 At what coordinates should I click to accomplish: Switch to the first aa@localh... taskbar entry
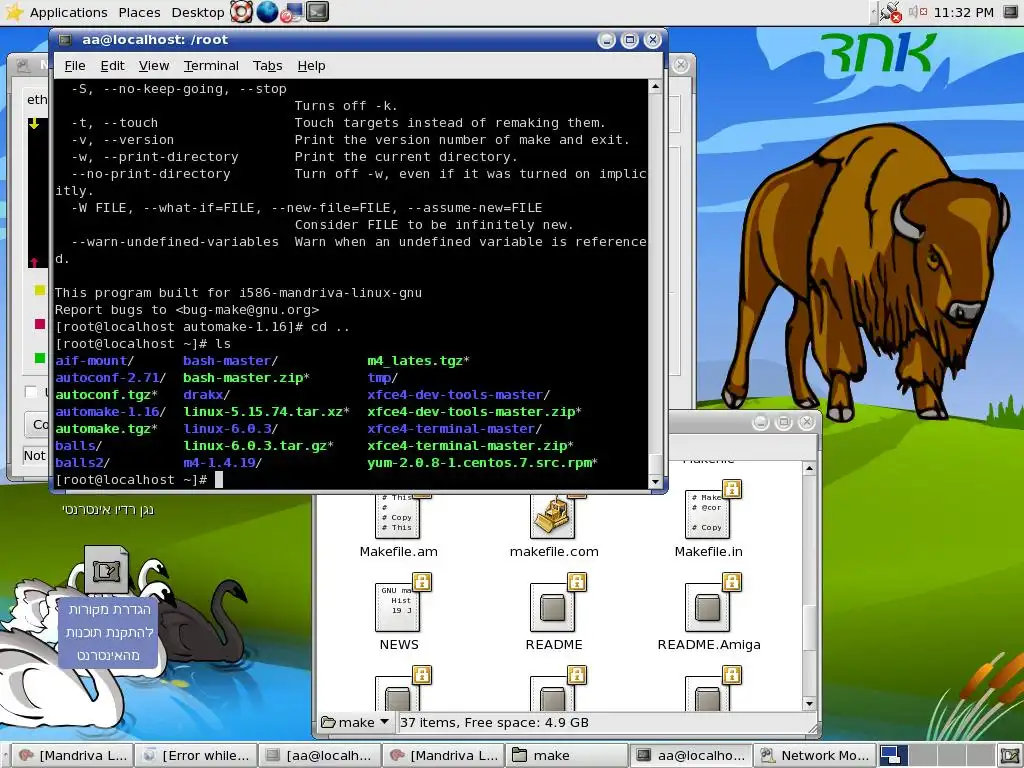(320, 755)
